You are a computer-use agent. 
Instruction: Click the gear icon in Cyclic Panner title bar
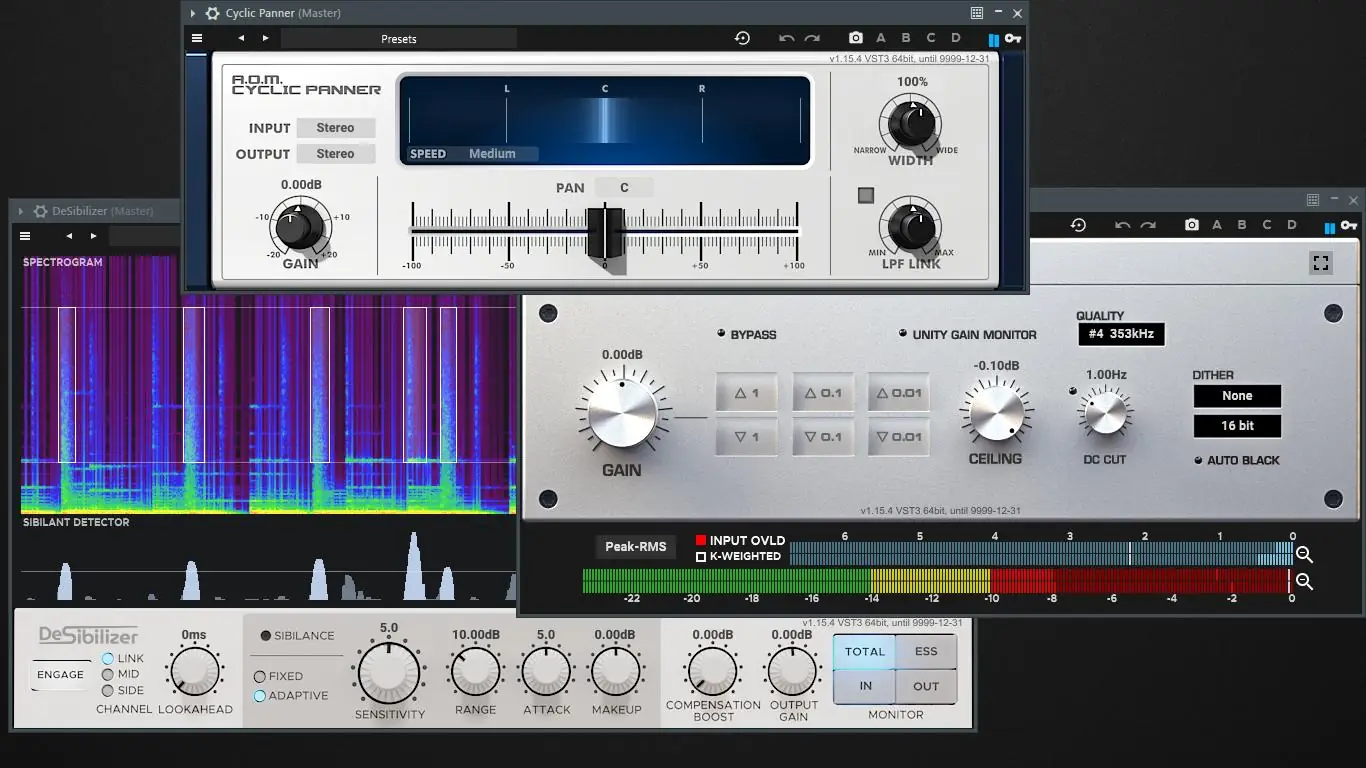(x=212, y=13)
